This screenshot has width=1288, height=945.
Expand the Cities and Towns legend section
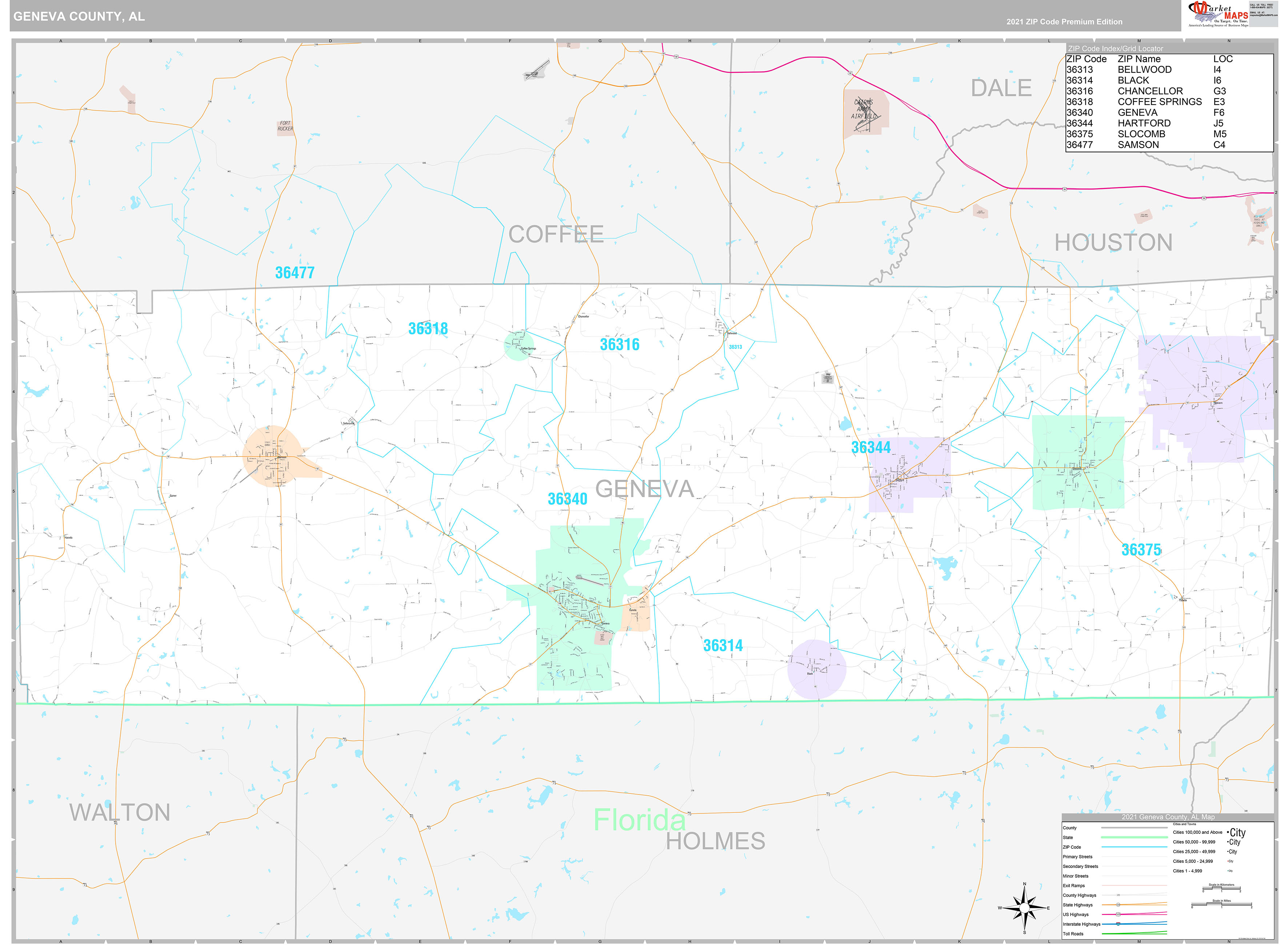(1184, 824)
